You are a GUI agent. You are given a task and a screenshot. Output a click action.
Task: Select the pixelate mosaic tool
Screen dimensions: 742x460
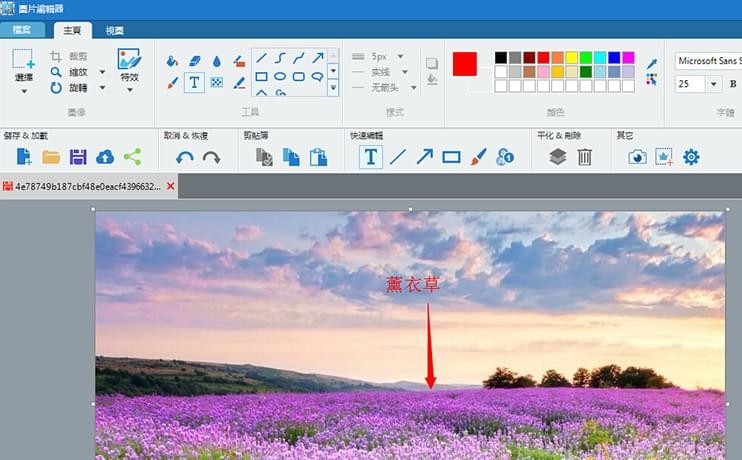[216, 83]
